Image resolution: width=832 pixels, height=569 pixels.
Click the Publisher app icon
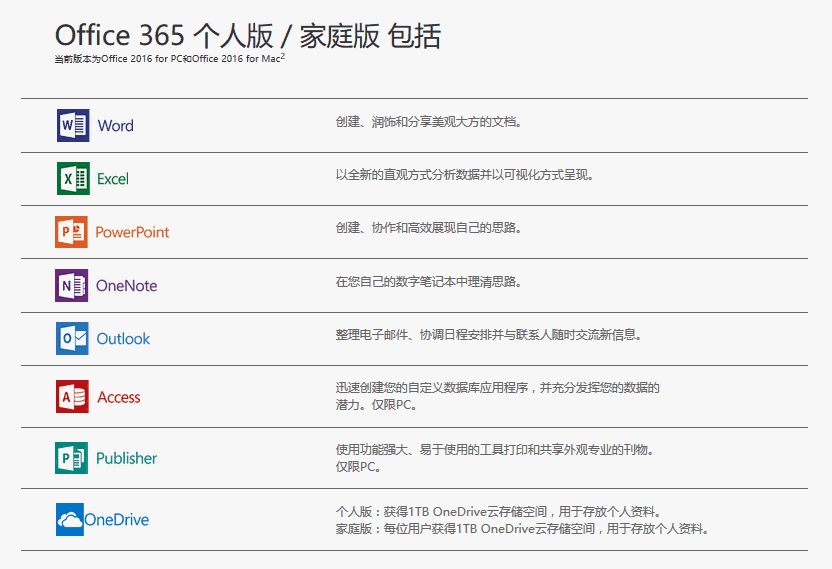(x=72, y=458)
